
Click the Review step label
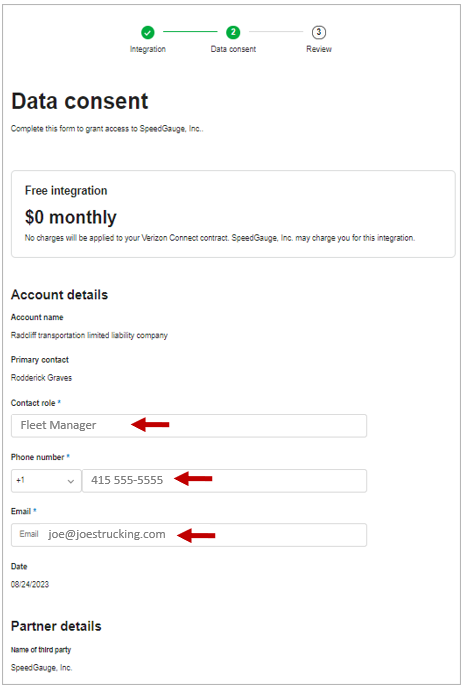(319, 49)
